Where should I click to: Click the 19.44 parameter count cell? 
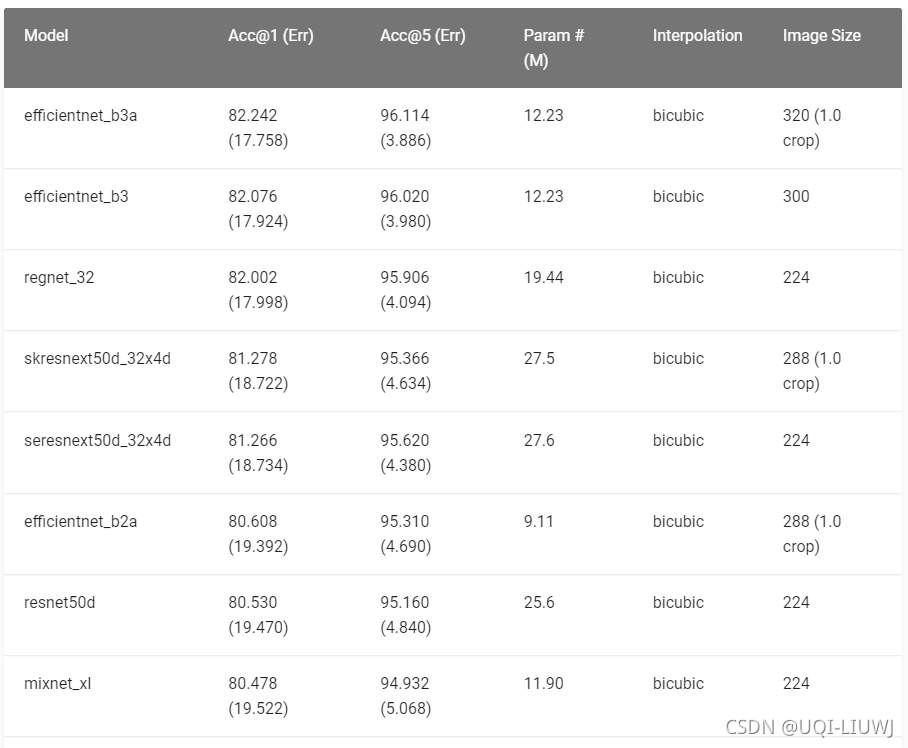click(543, 277)
